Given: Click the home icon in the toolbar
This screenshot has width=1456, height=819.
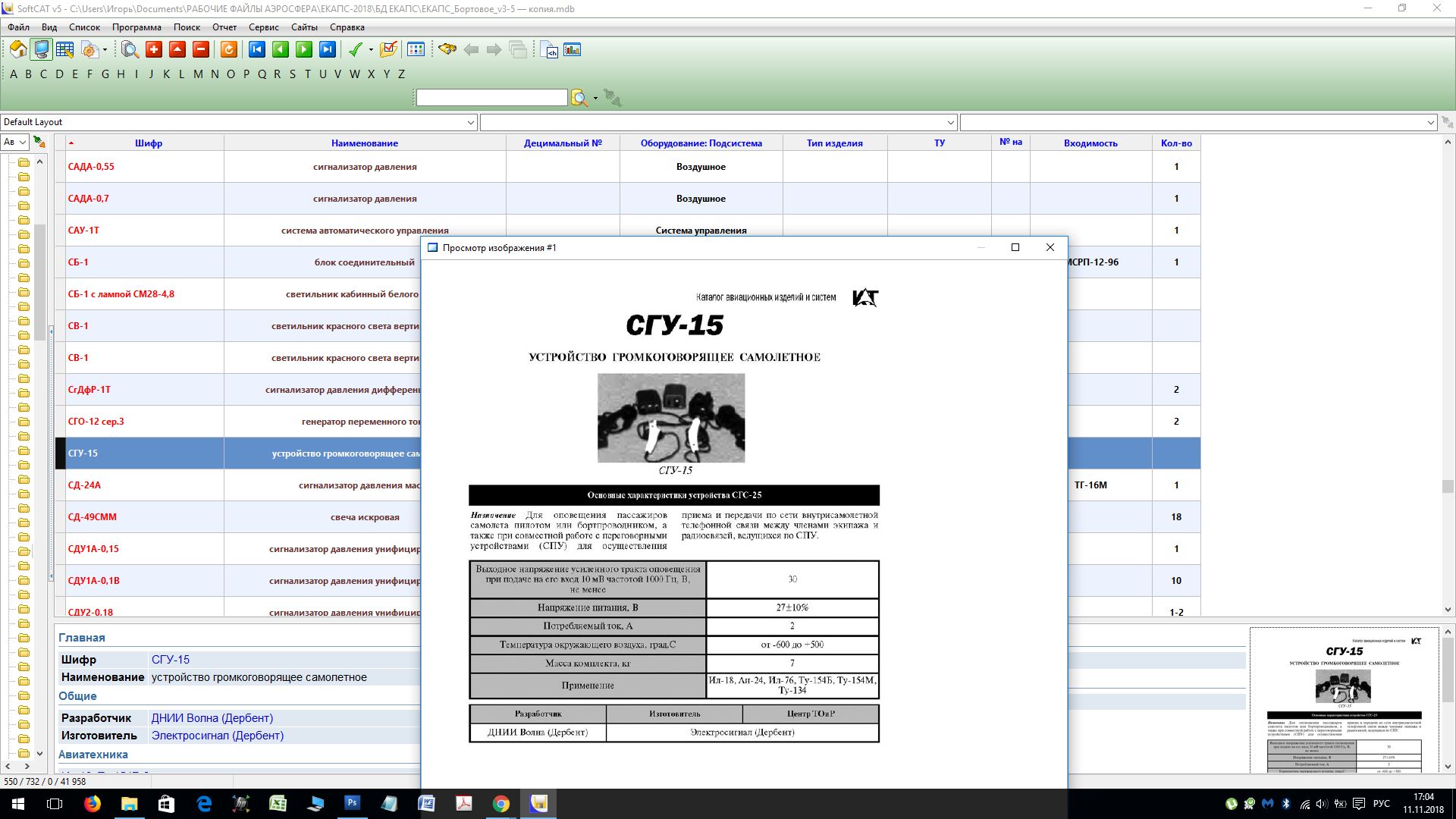Looking at the screenshot, I should (x=18, y=50).
